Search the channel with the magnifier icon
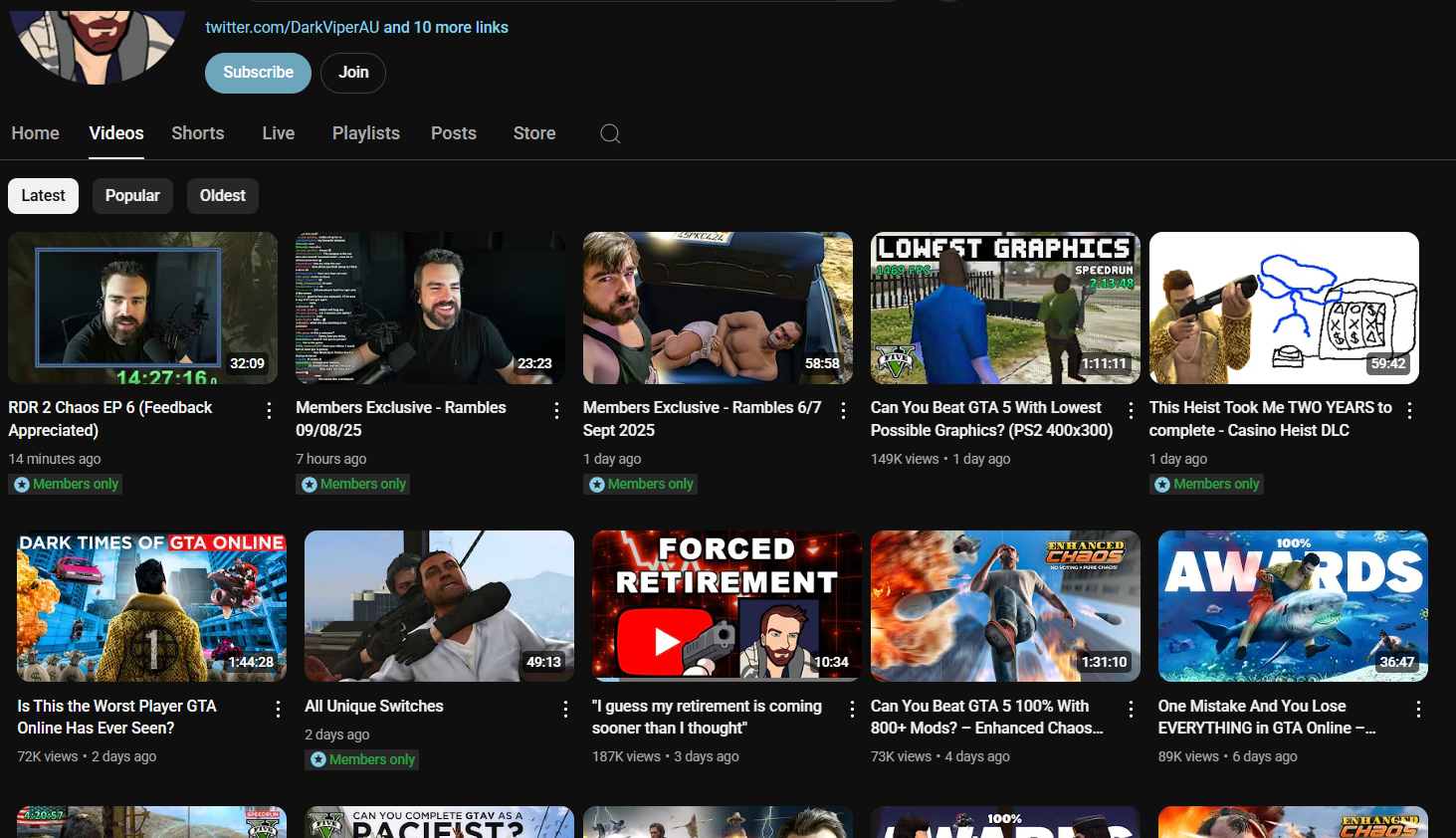This screenshot has width=1456, height=838. 610,133
